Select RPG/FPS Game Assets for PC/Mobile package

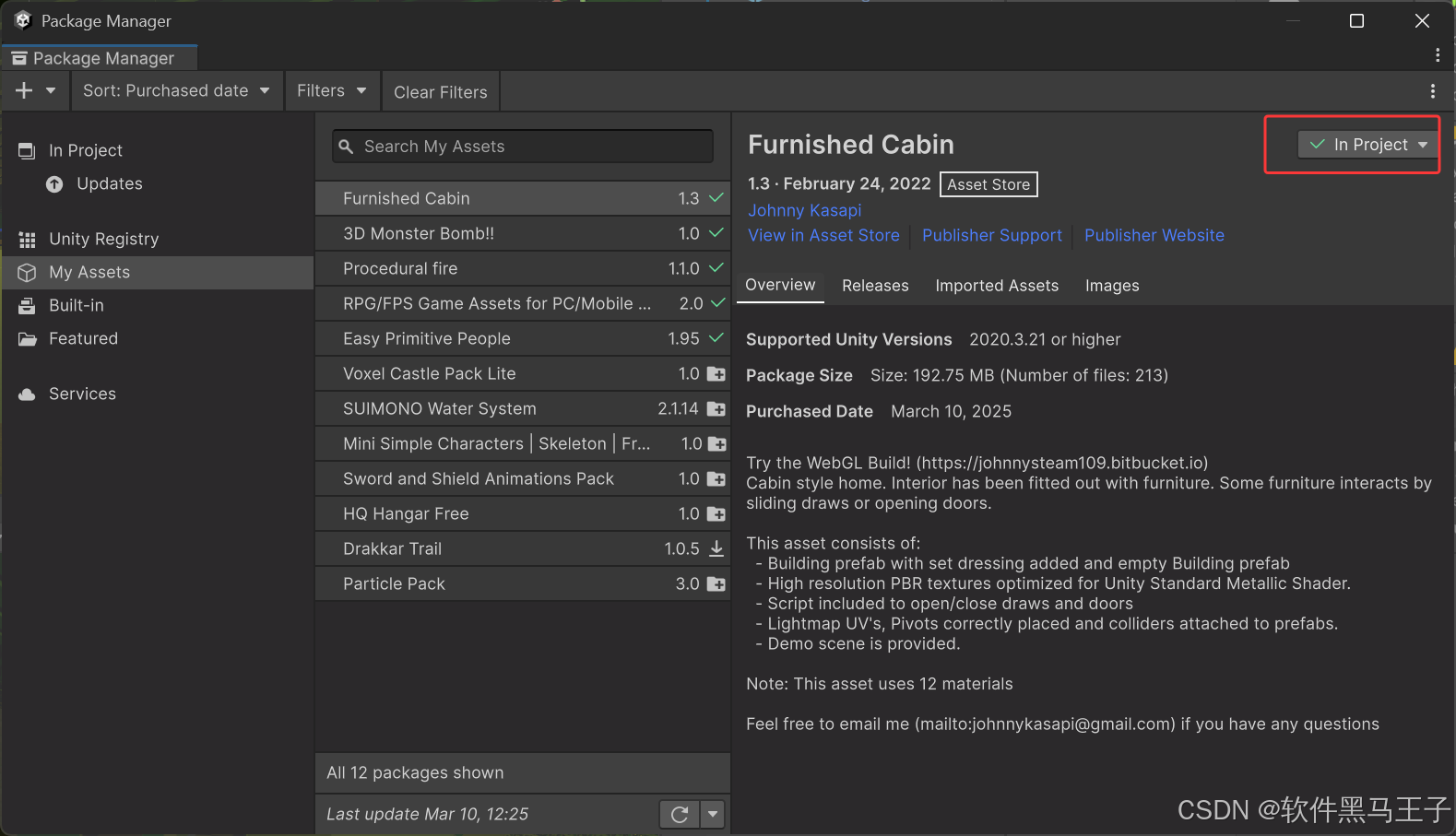tap(523, 303)
